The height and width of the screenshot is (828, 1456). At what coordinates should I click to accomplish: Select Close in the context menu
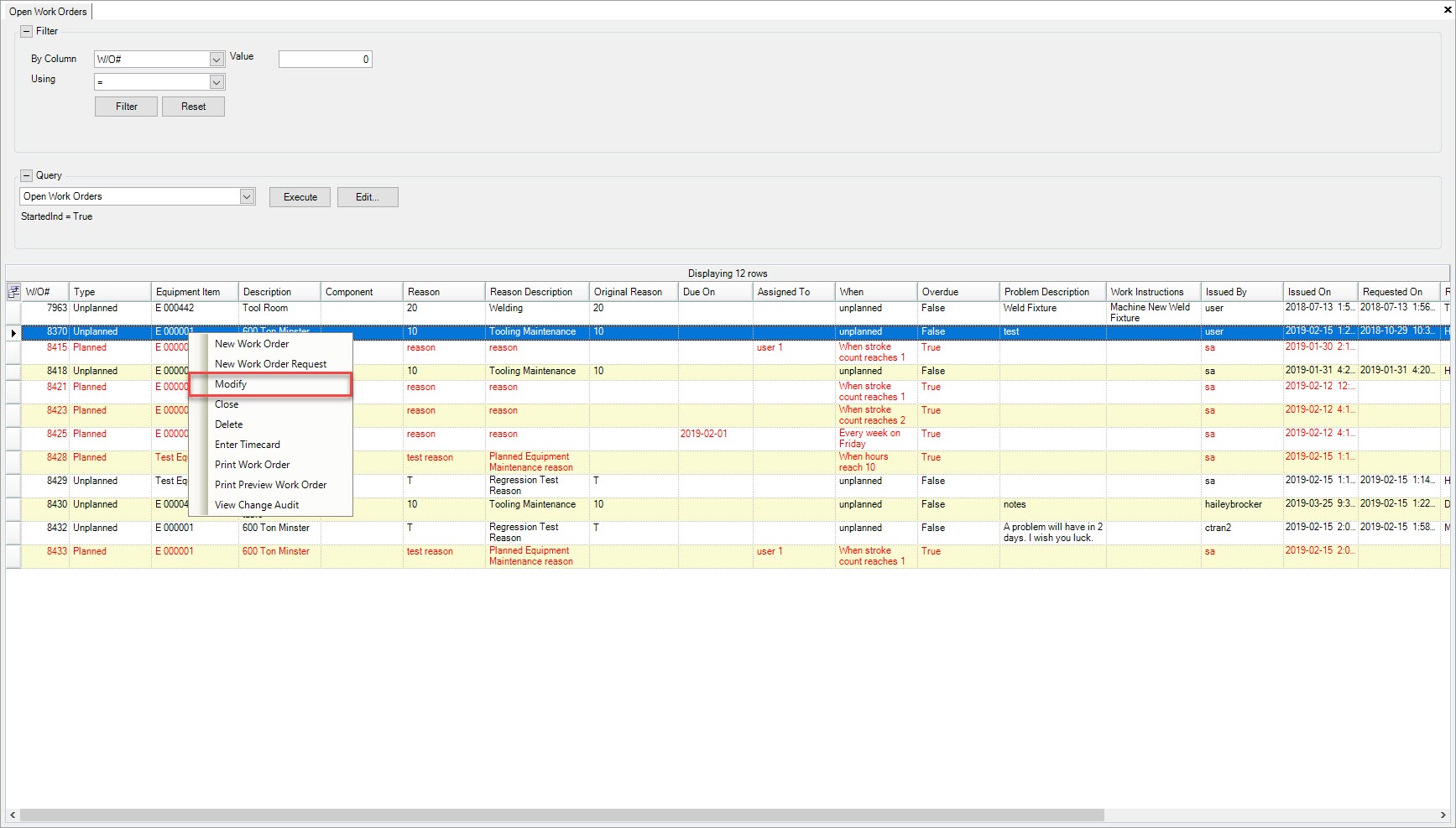point(270,404)
